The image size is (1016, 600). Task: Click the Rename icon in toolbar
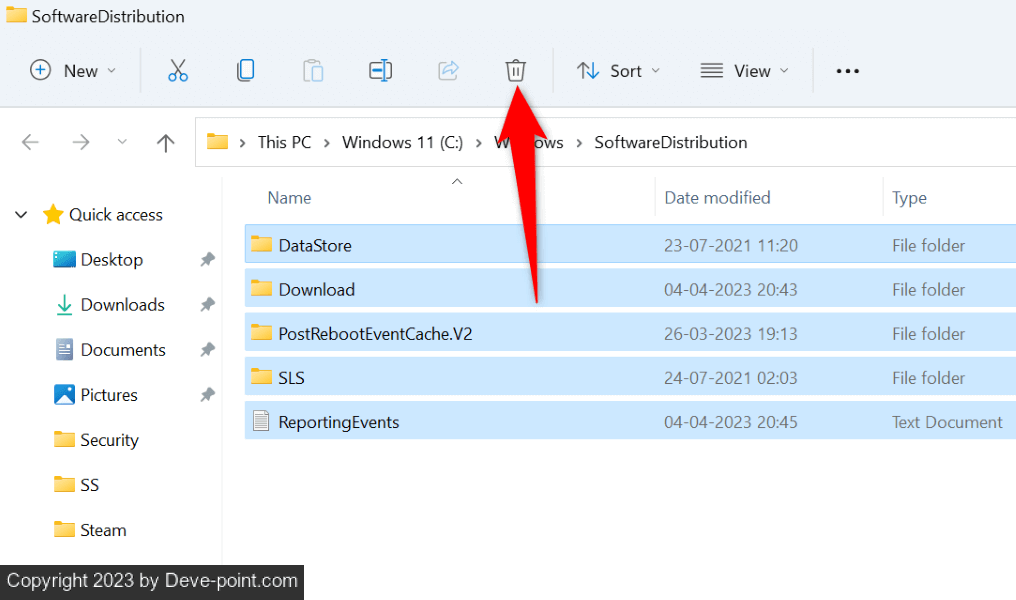(380, 71)
